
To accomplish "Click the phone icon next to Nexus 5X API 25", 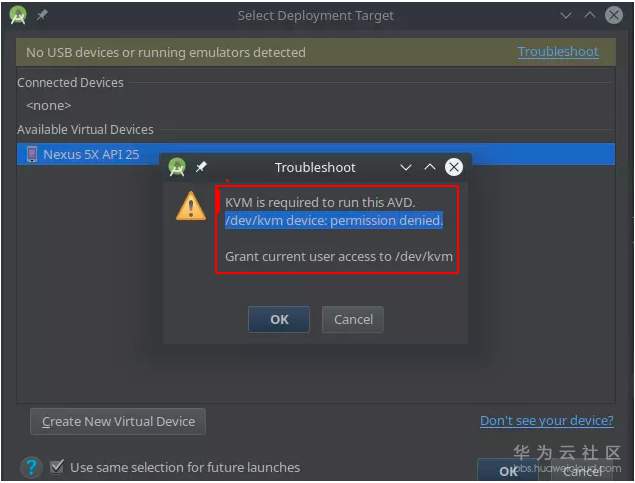I will (32, 154).
